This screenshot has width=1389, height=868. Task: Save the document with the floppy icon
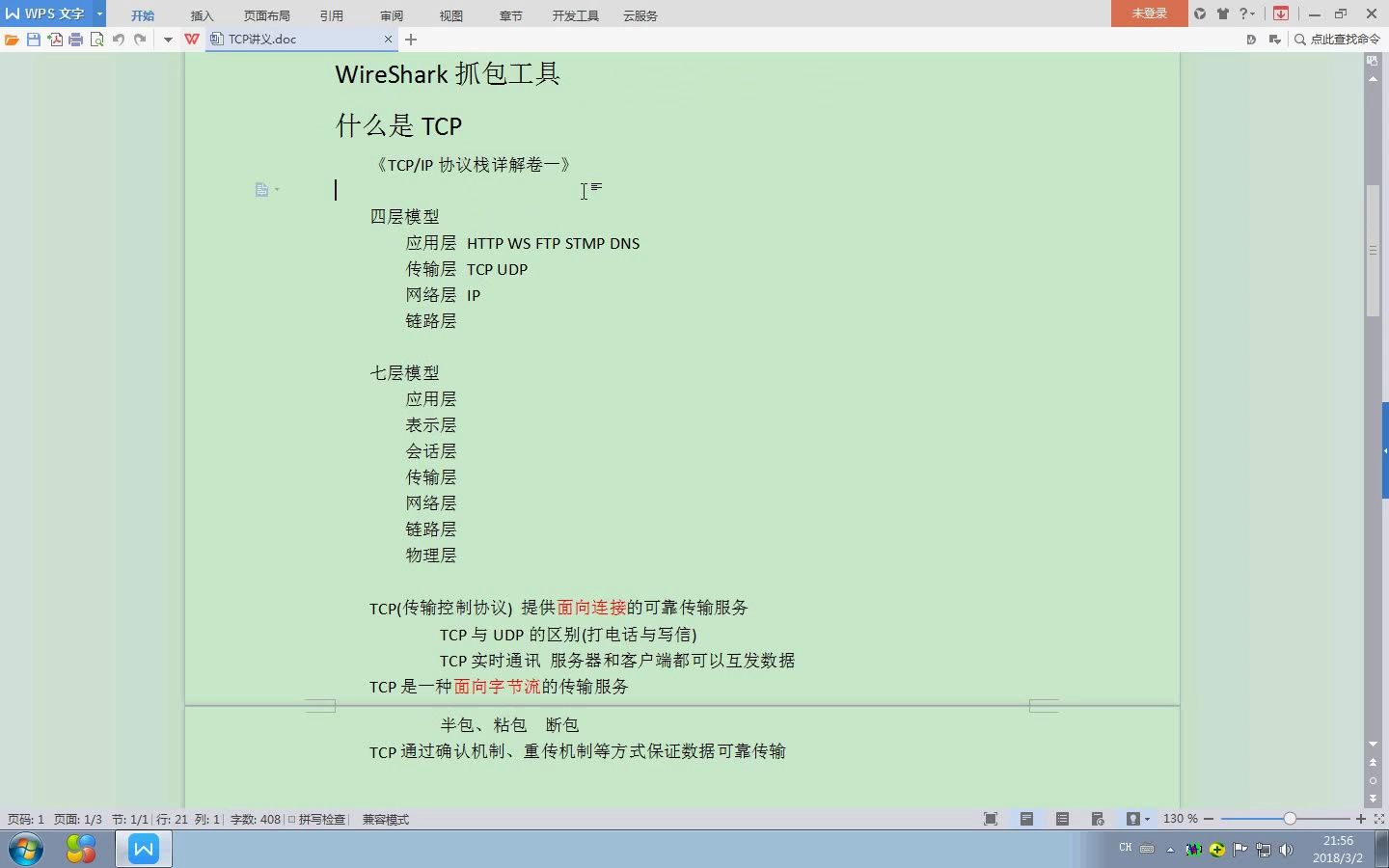click(34, 40)
